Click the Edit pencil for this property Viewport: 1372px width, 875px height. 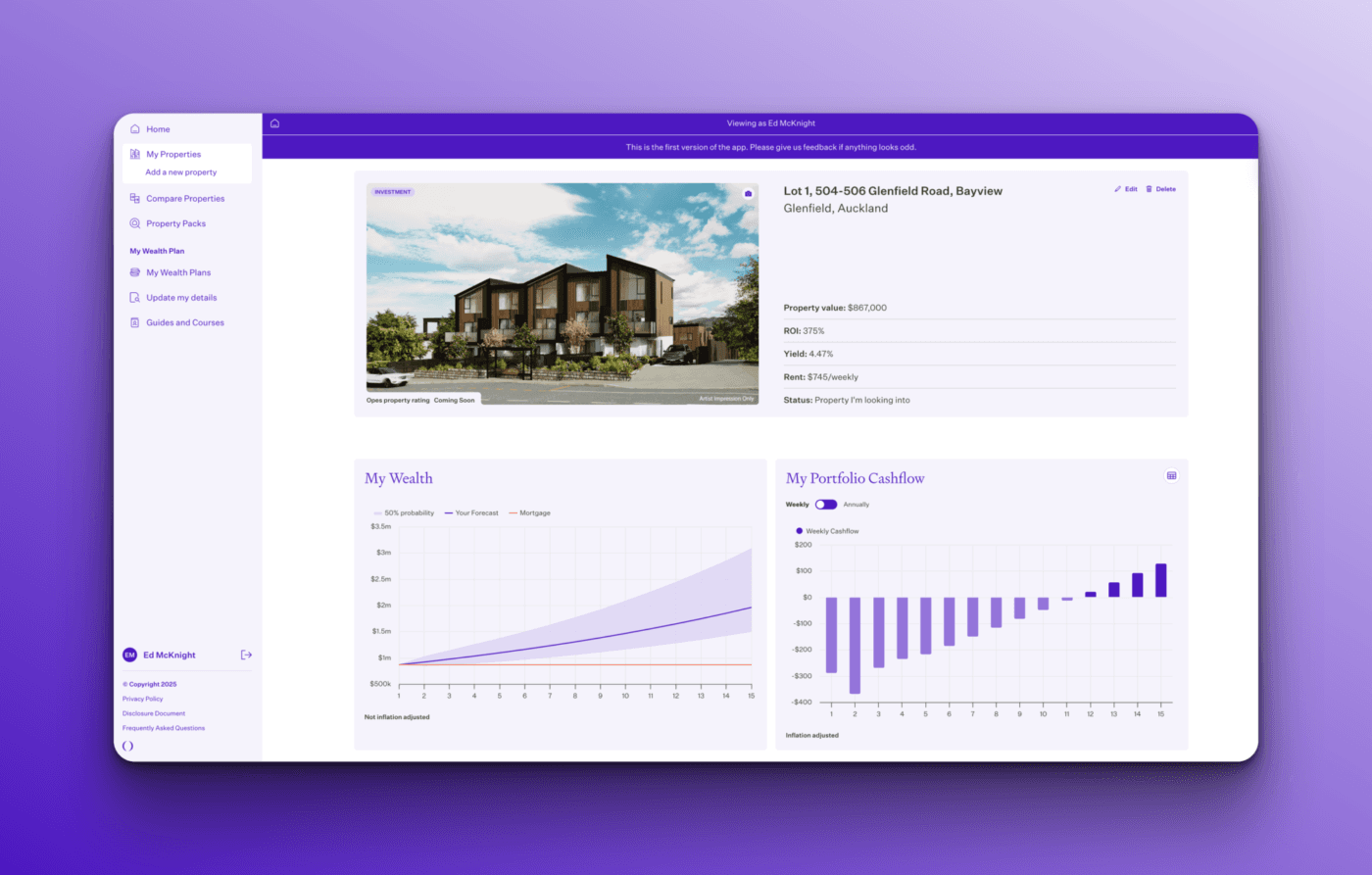tap(1126, 189)
